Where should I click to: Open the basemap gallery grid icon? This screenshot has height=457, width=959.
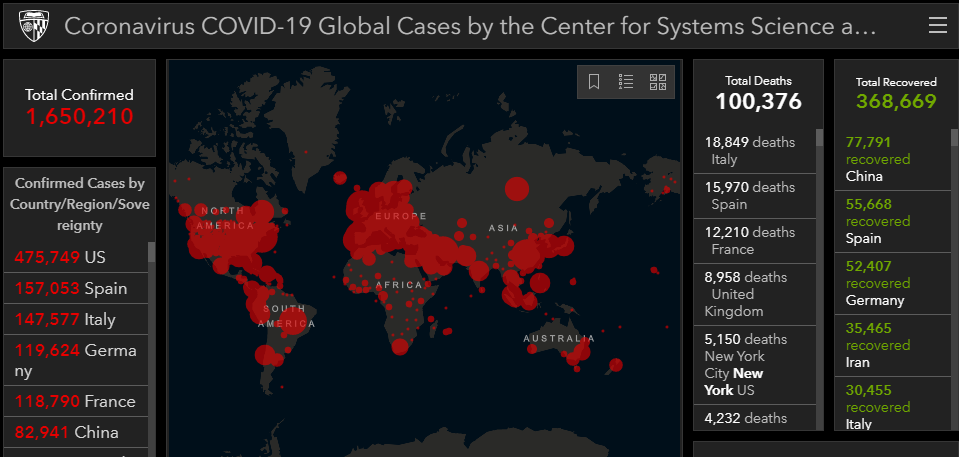click(658, 82)
